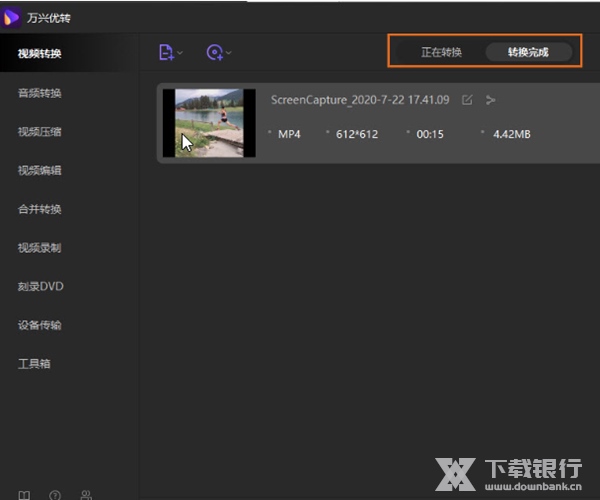The width and height of the screenshot is (600, 500).
Task: Click the share icon beside file name
Action: [490, 100]
